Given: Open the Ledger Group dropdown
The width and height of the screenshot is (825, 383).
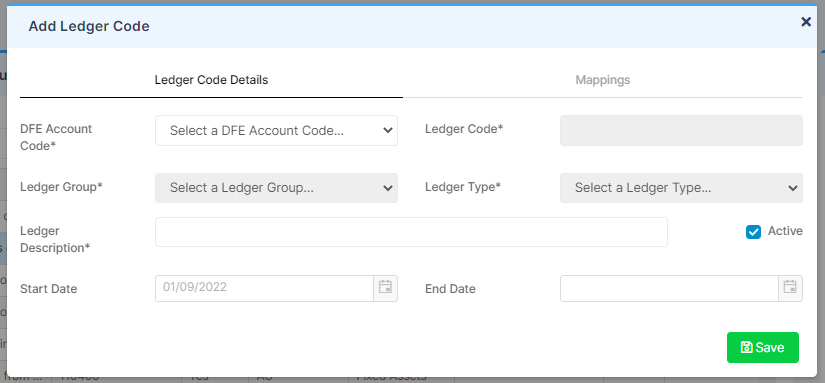Looking at the screenshot, I should [x=276, y=188].
